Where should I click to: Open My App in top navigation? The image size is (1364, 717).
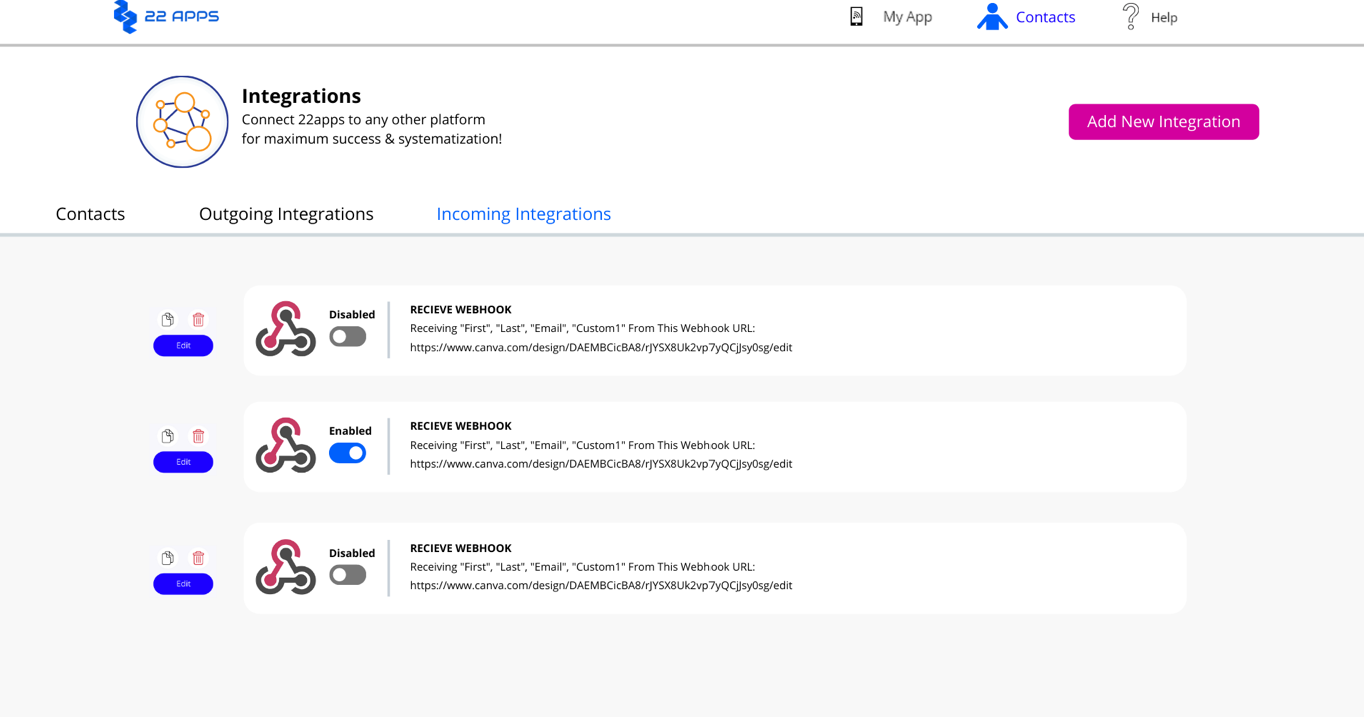(x=890, y=17)
